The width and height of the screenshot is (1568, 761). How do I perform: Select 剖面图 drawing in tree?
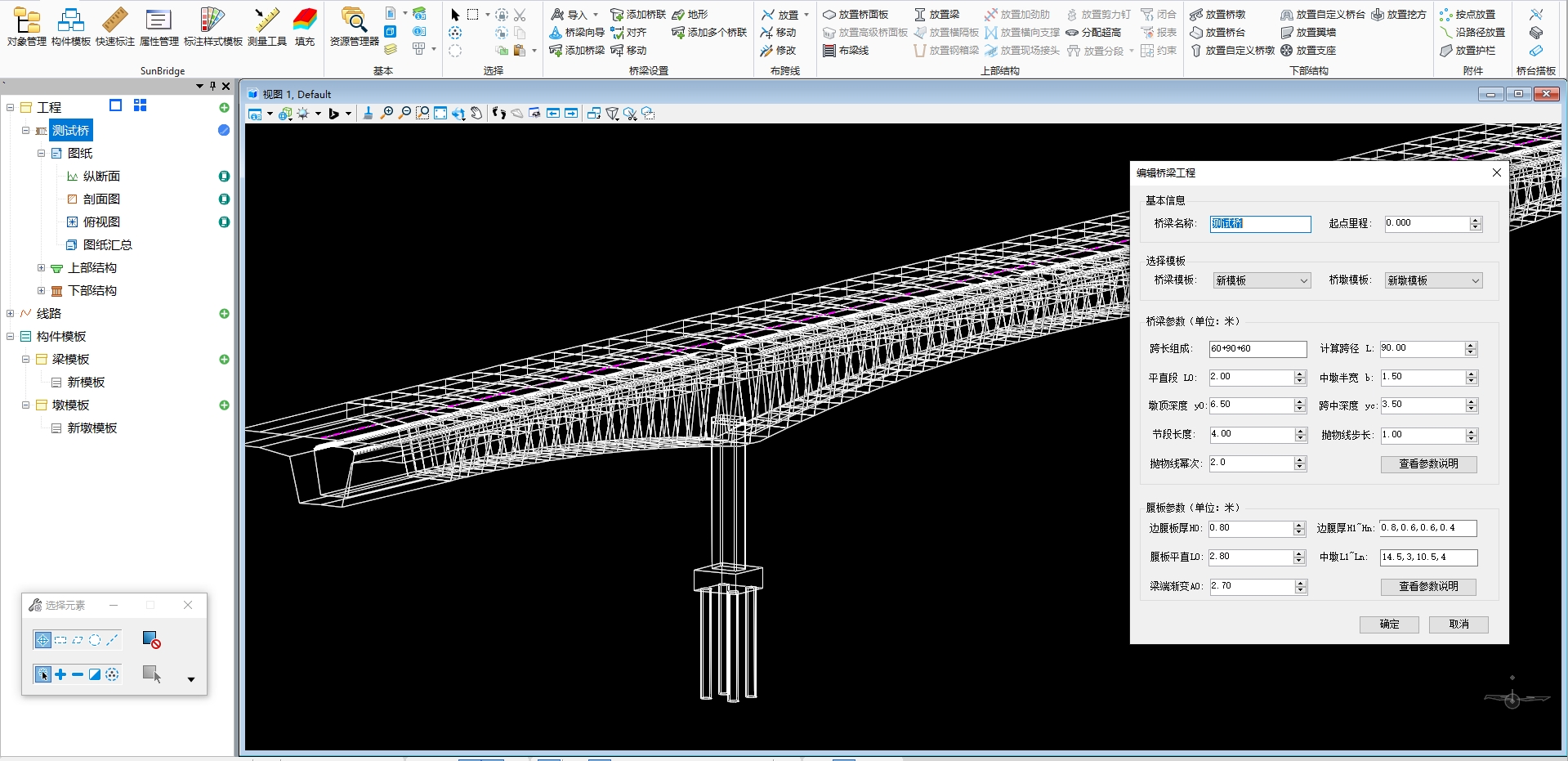pos(101,199)
